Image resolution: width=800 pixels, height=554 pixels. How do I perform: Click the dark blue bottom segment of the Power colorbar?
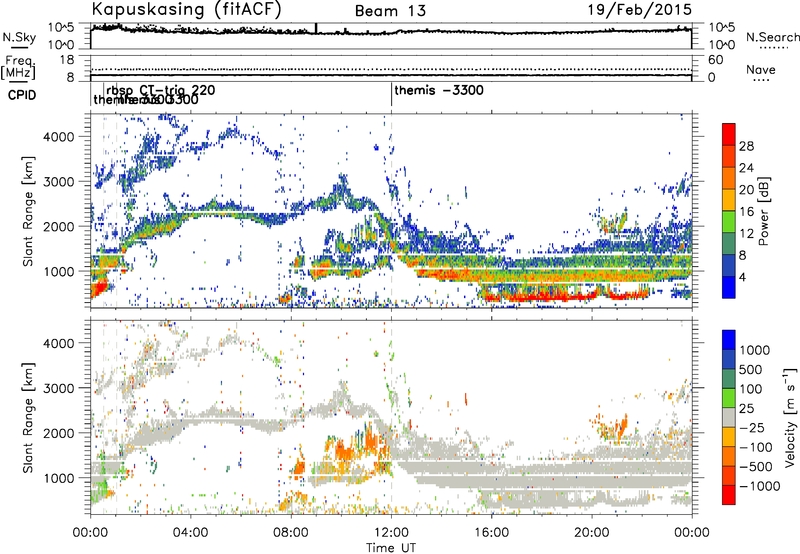729,288
